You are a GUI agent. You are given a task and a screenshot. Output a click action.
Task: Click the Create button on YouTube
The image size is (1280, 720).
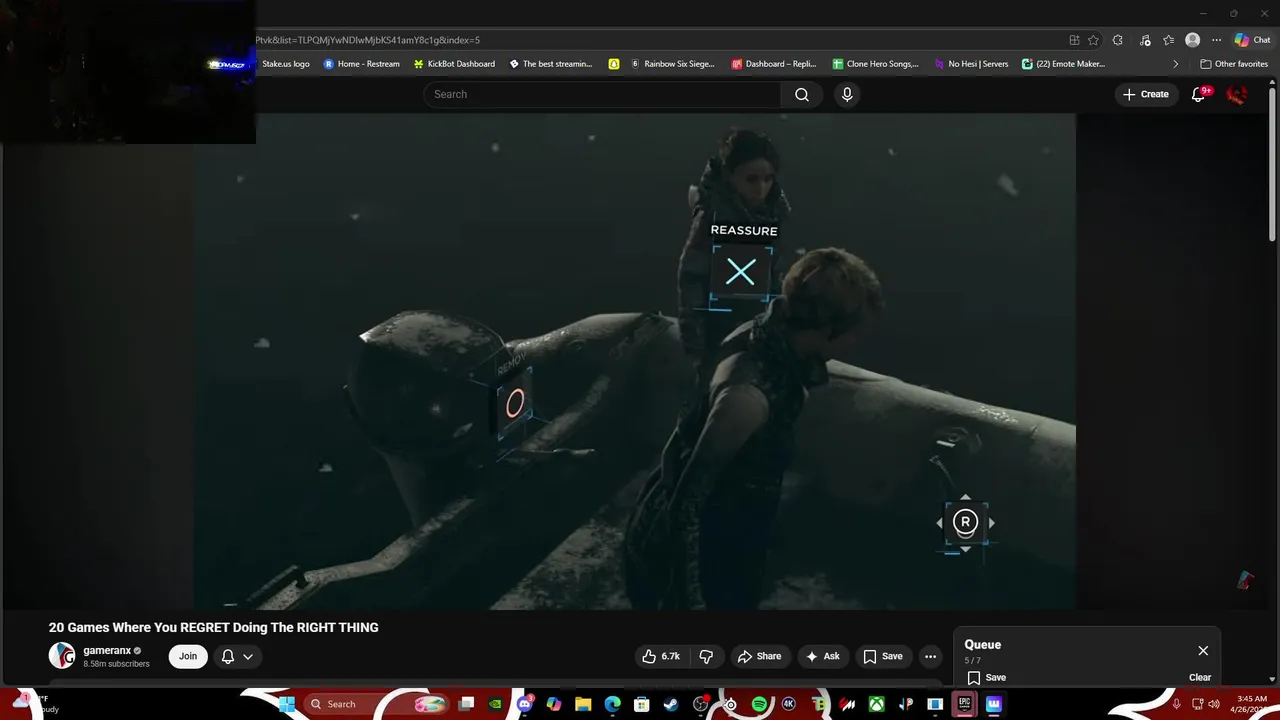(1146, 94)
